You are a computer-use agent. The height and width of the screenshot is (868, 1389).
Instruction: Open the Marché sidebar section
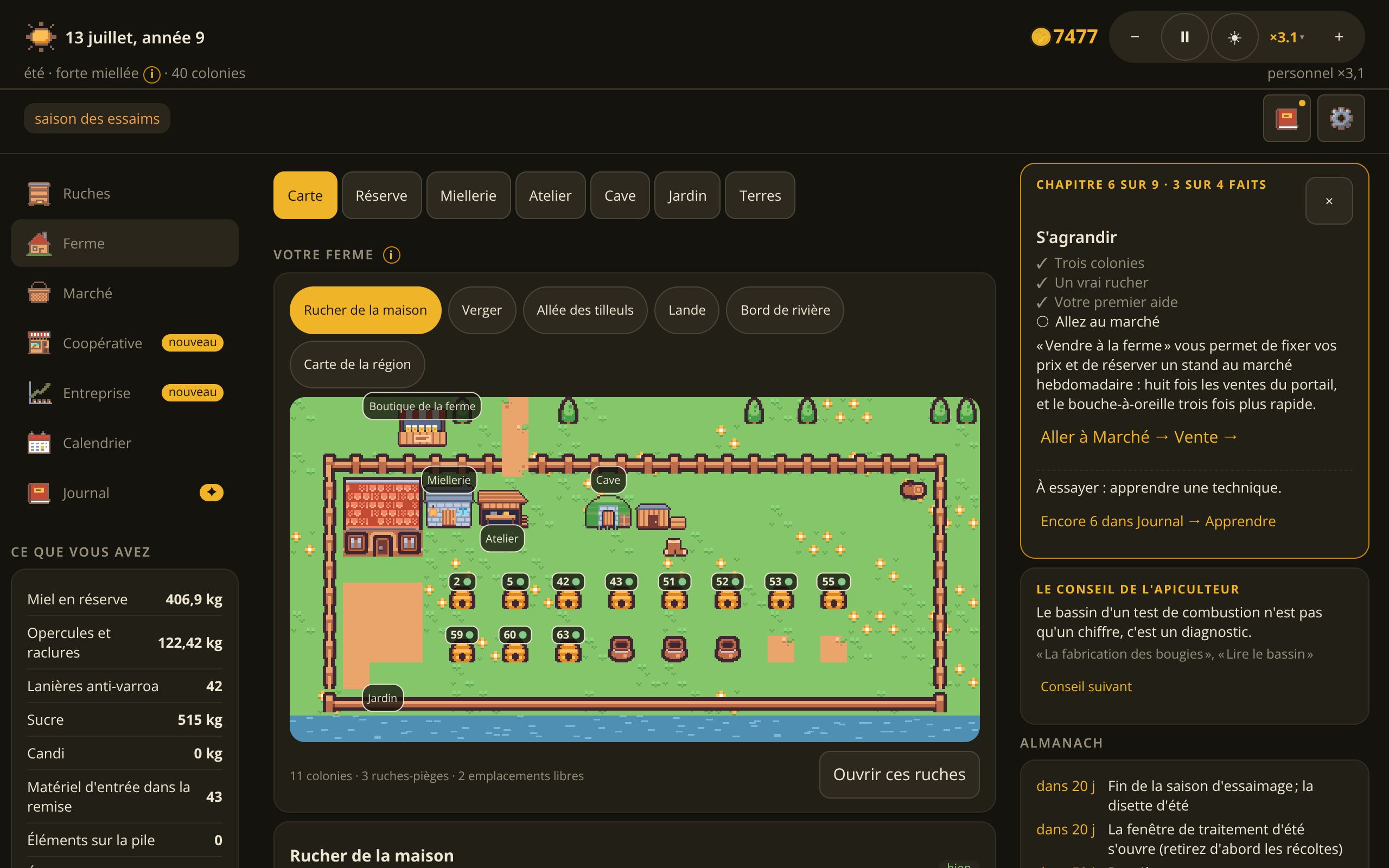pos(125,293)
